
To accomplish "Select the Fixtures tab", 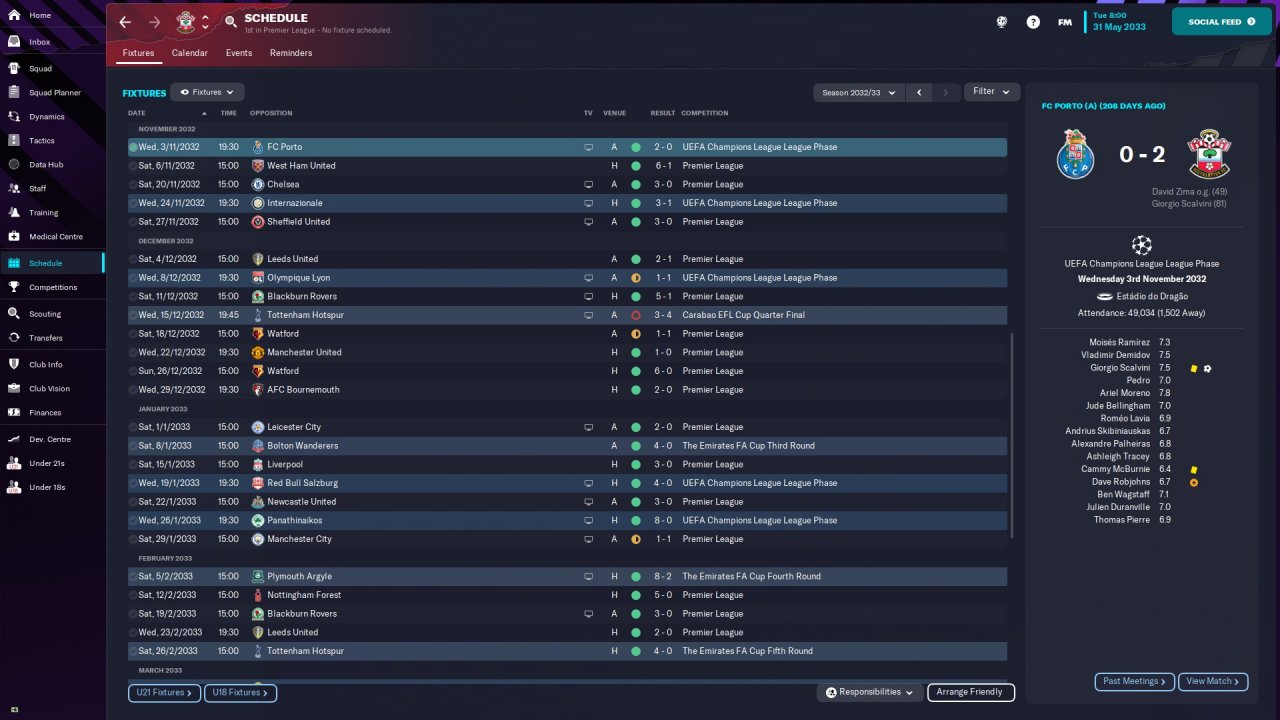I will [138, 53].
